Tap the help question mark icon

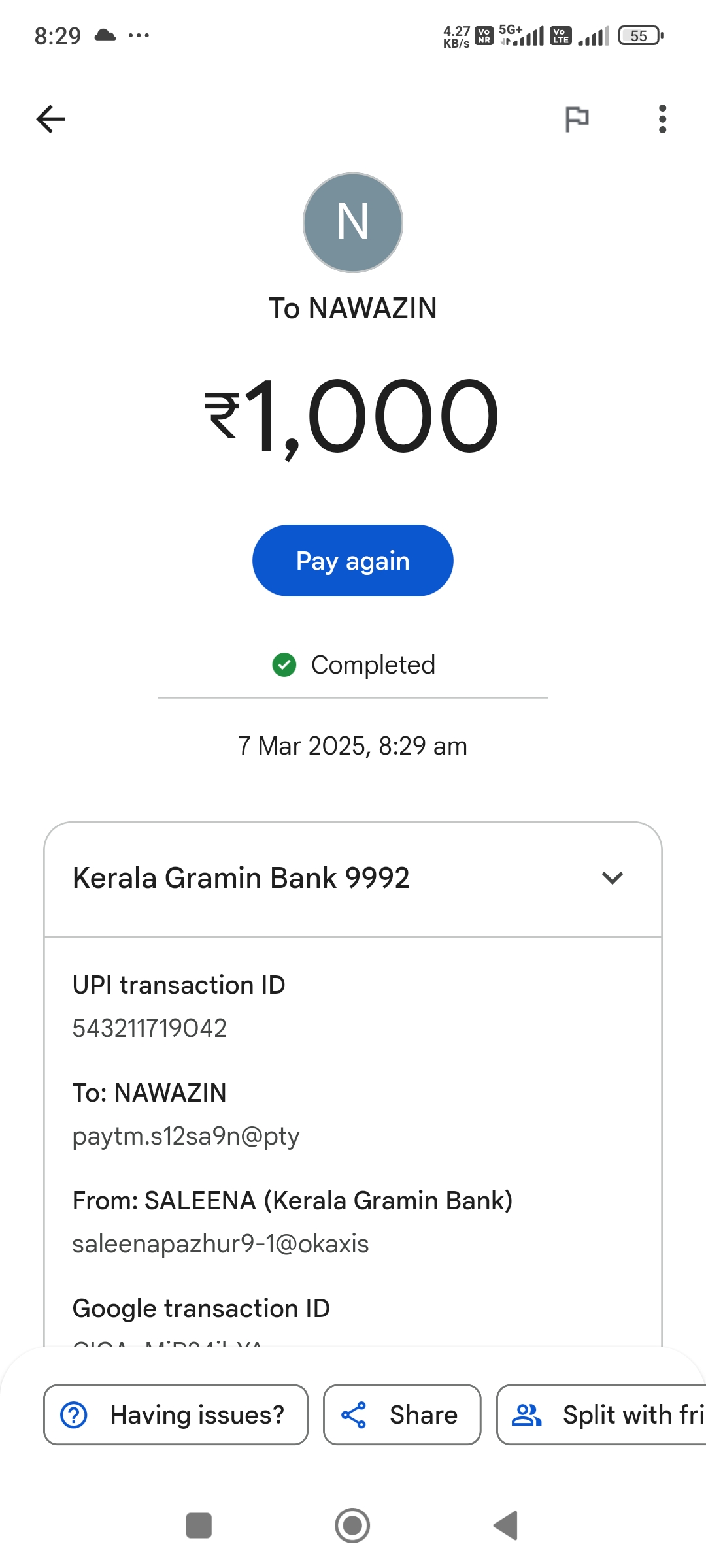coord(74,1415)
